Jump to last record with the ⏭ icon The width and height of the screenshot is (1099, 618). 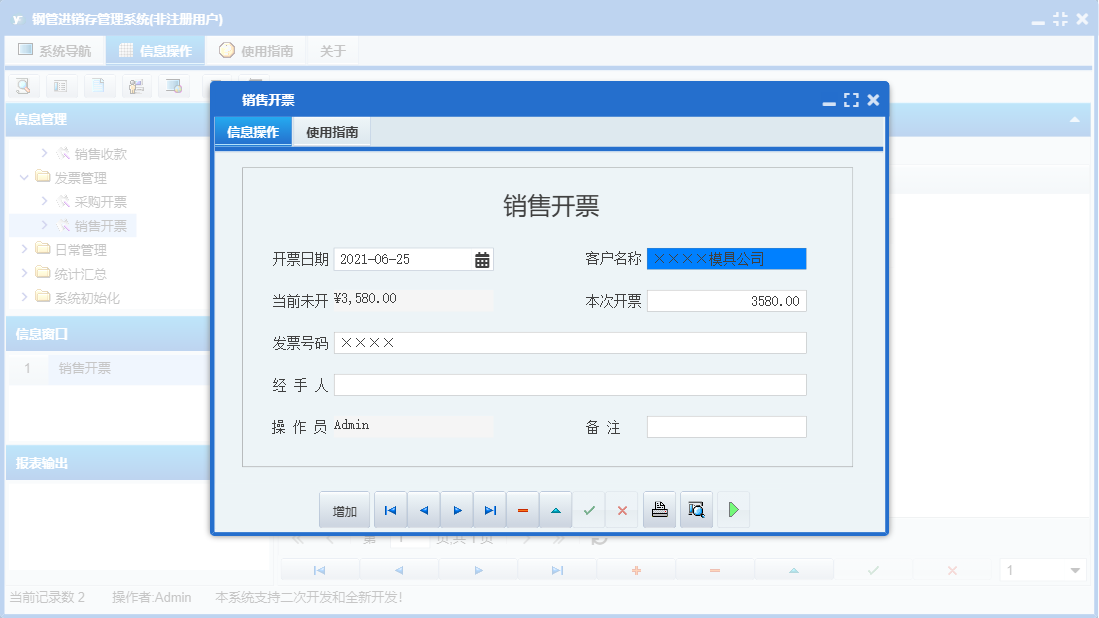(x=489, y=509)
